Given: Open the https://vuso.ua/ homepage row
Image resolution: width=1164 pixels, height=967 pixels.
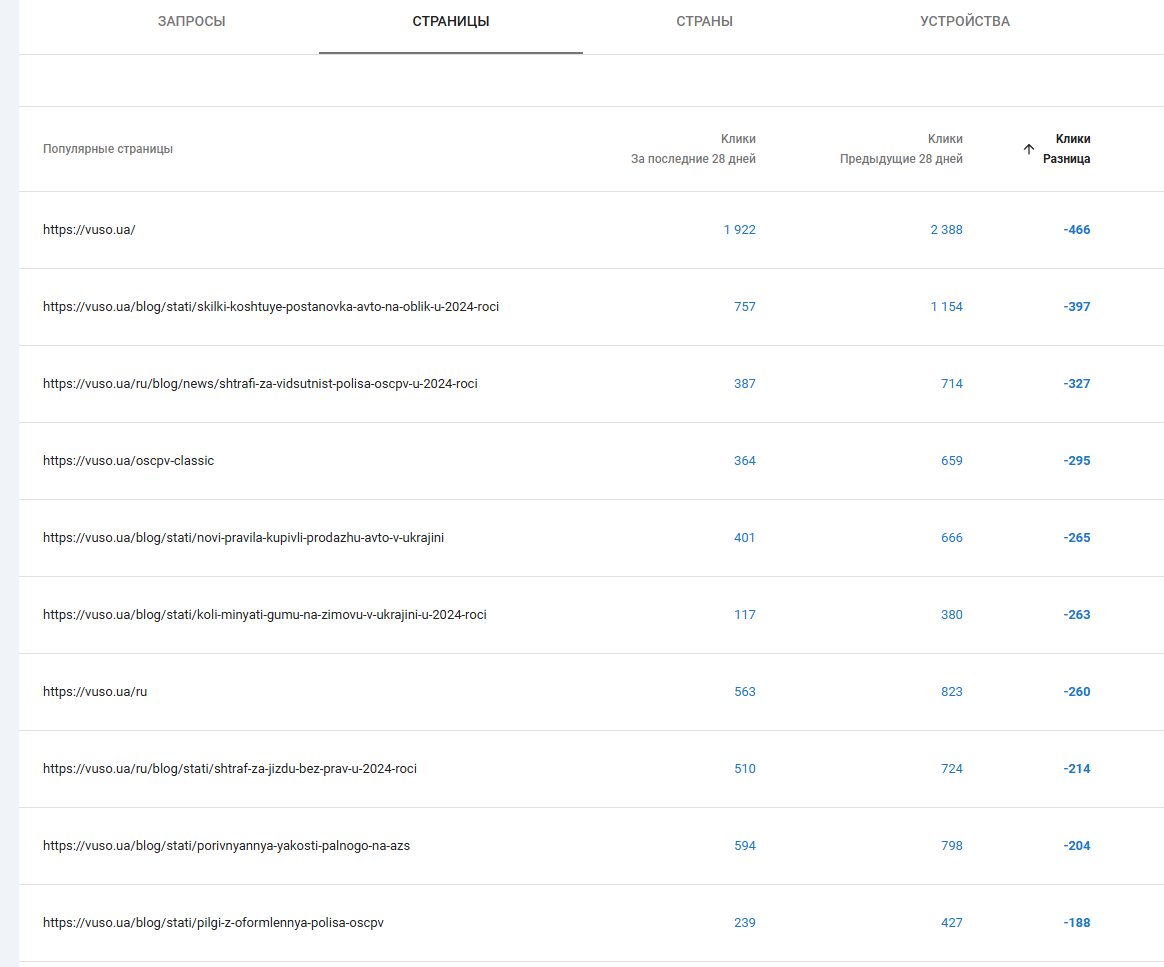Looking at the screenshot, I should tap(89, 230).
